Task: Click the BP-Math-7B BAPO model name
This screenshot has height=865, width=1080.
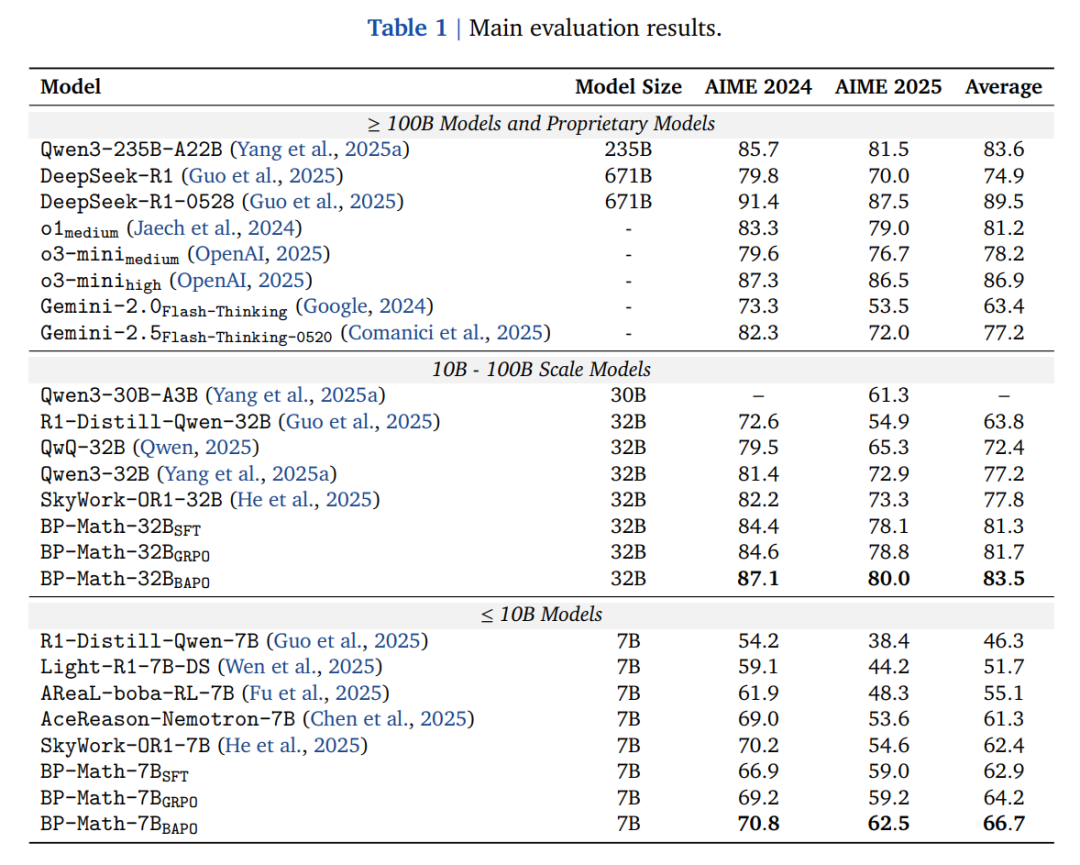Action: [x=118, y=825]
